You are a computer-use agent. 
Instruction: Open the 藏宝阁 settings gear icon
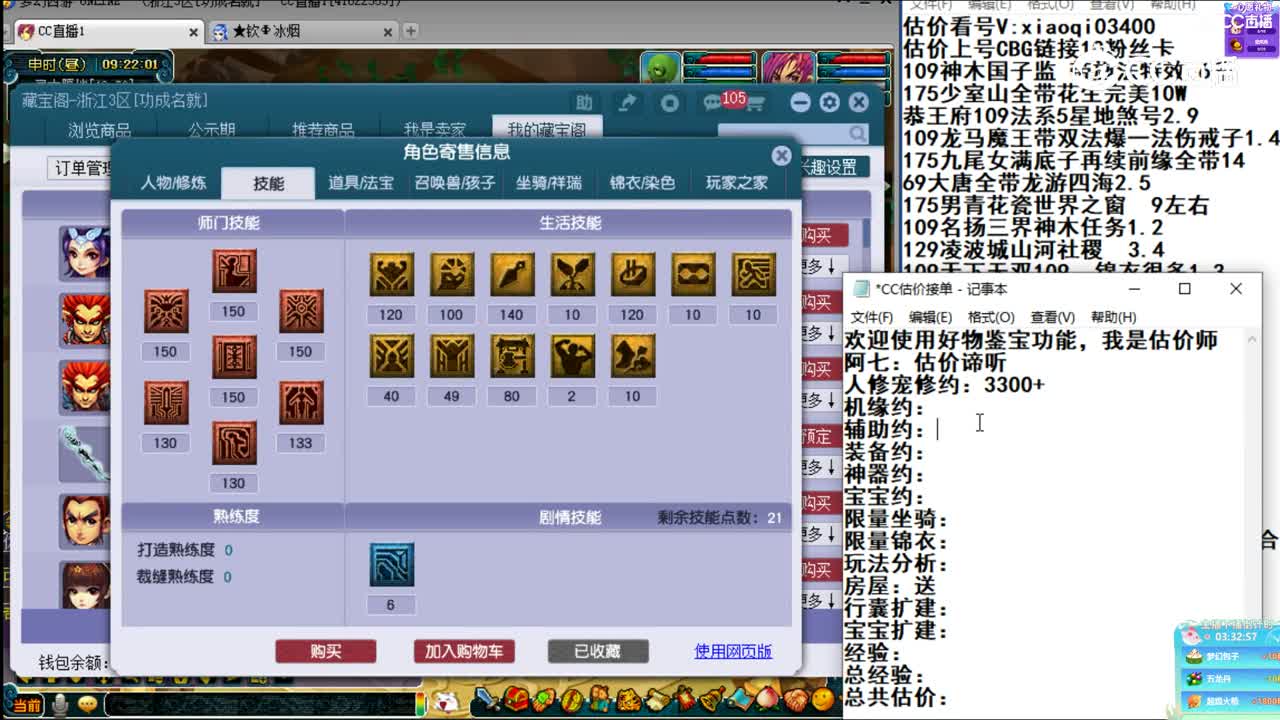[829, 102]
